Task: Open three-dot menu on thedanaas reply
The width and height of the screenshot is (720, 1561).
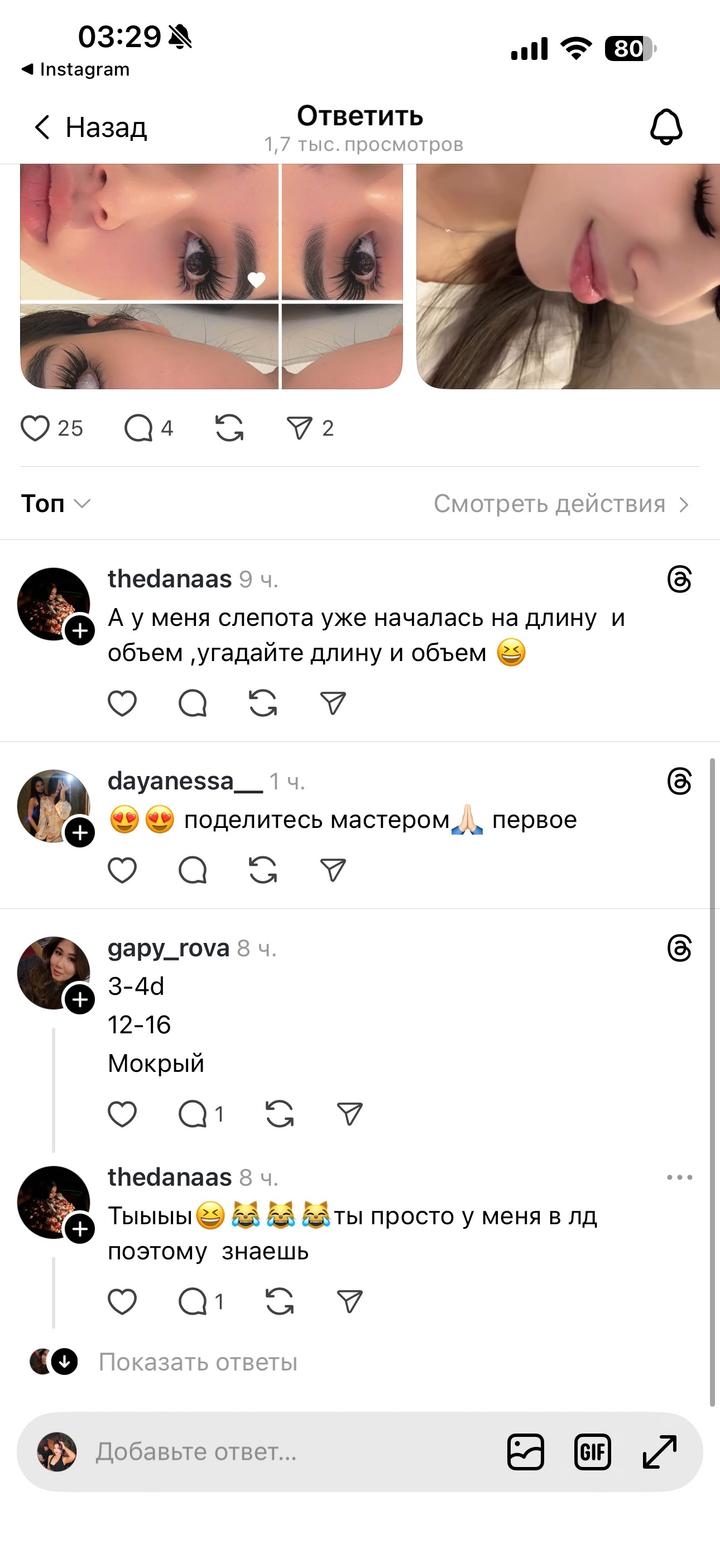Action: (679, 1177)
